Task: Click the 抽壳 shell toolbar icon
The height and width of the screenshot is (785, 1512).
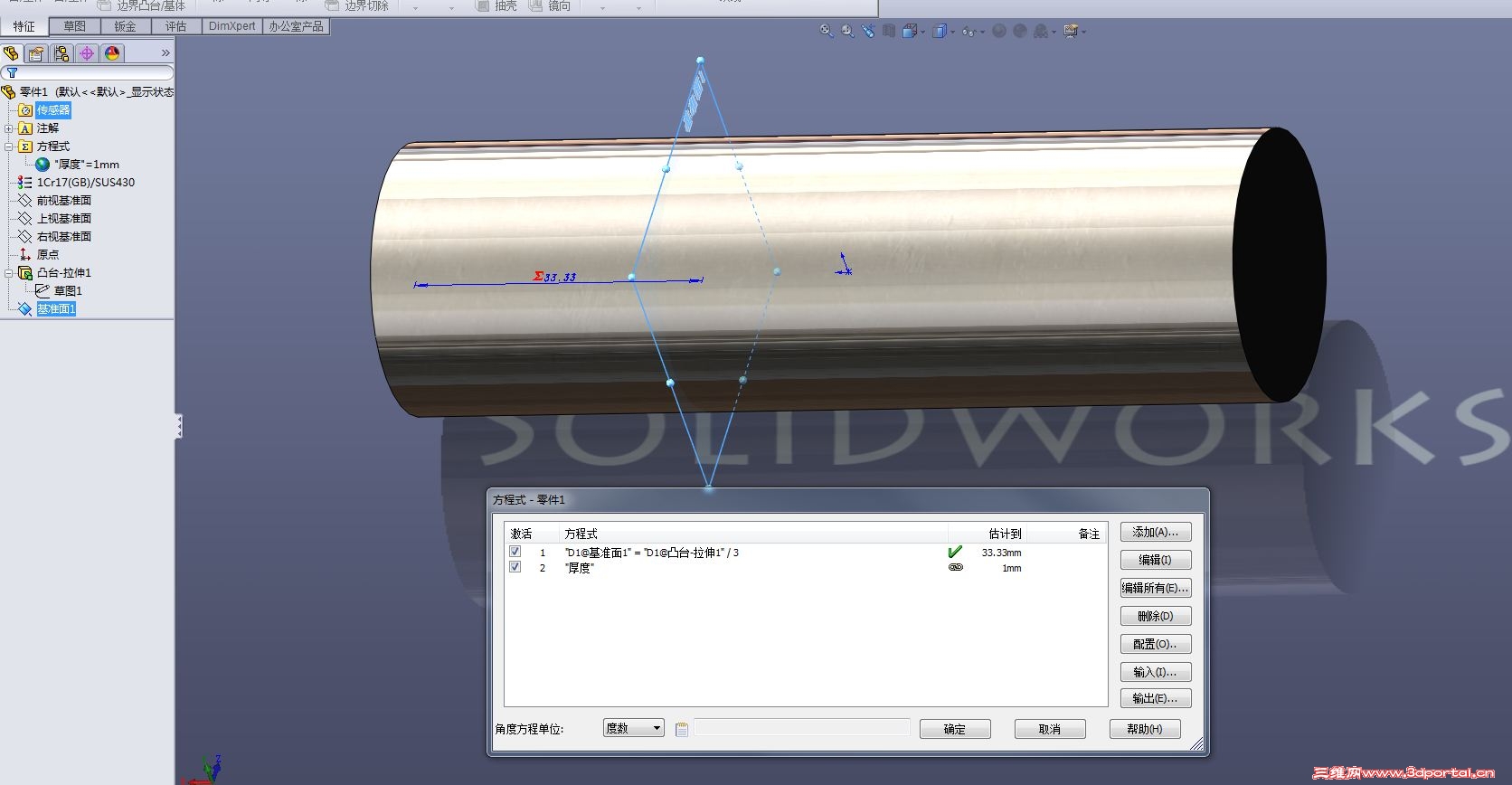Action: (483, 5)
